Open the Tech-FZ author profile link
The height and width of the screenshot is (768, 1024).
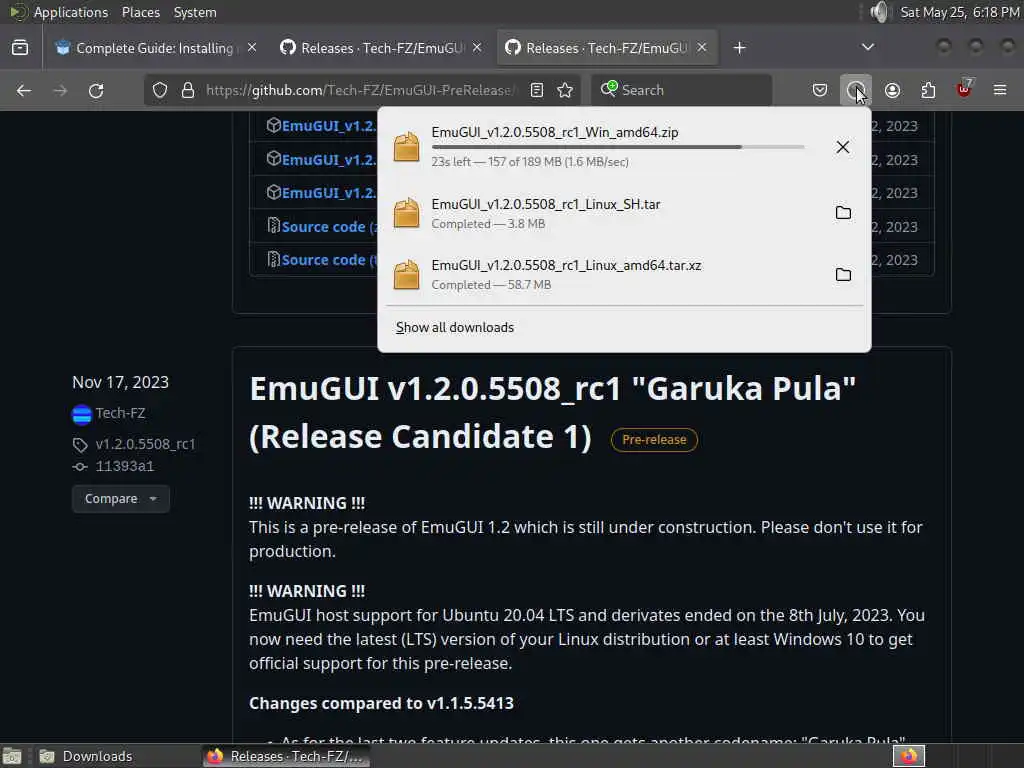(x=120, y=413)
